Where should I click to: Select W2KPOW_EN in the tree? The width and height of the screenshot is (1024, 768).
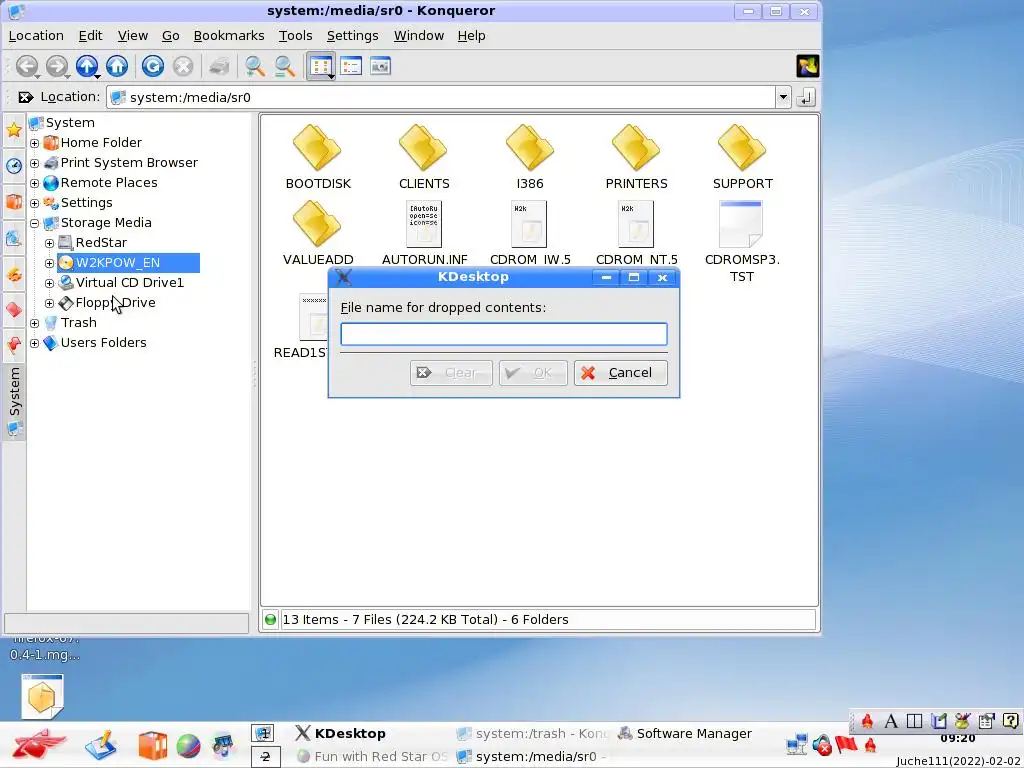click(128, 263)
